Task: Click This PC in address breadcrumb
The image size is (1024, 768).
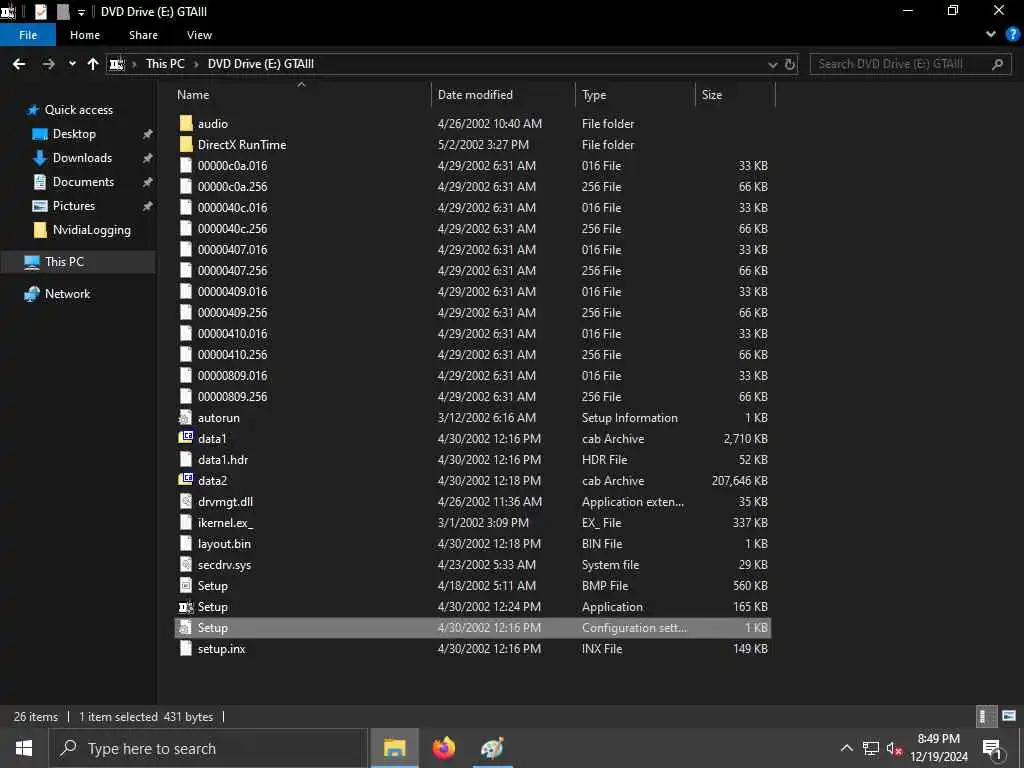Action: coord(165,64)
